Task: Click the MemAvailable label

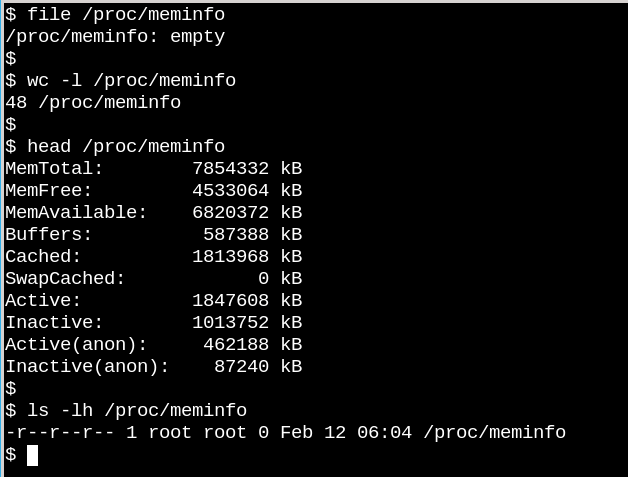Action: point(76,213)
